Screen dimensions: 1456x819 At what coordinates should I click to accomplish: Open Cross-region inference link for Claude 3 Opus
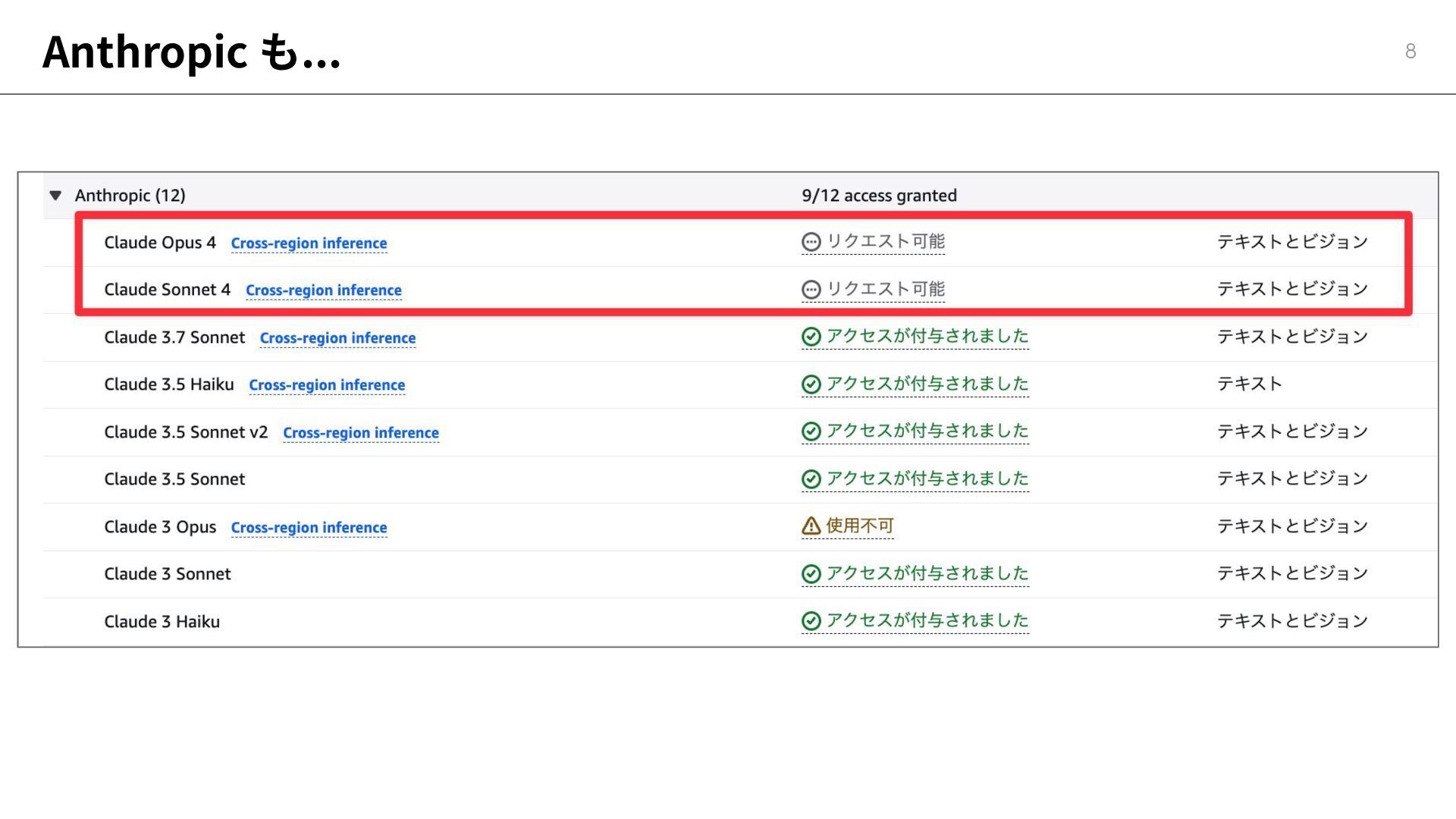point(309,528)
